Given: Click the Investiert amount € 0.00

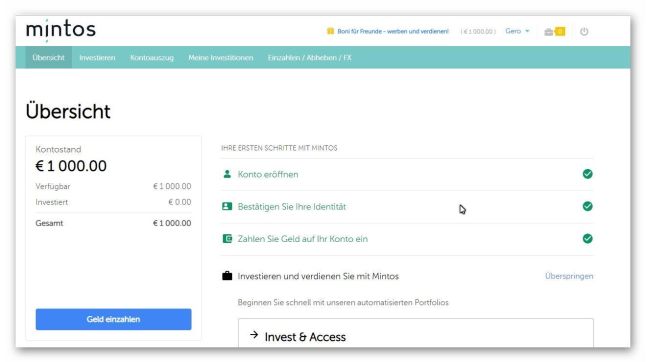Looking at the screenshot, I should pyautogui.click(x=180, y=202).
